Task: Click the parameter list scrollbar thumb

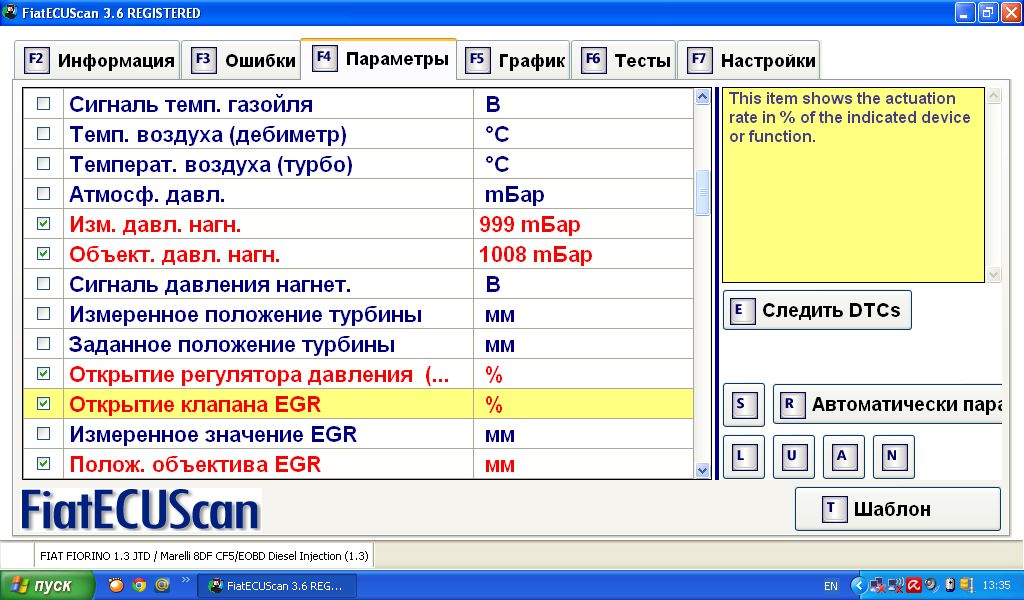Action: coord(702,192)
